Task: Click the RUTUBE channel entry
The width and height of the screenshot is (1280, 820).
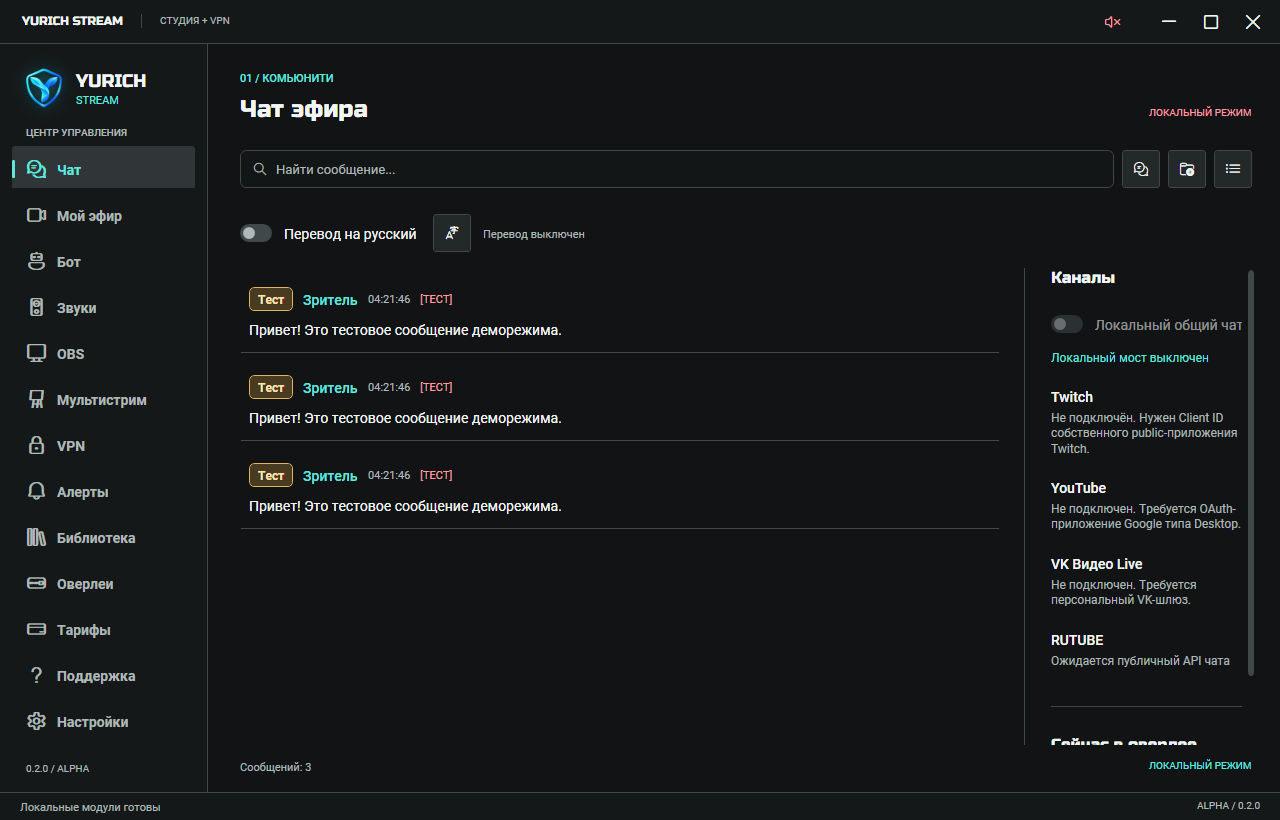Action: 1146,650
